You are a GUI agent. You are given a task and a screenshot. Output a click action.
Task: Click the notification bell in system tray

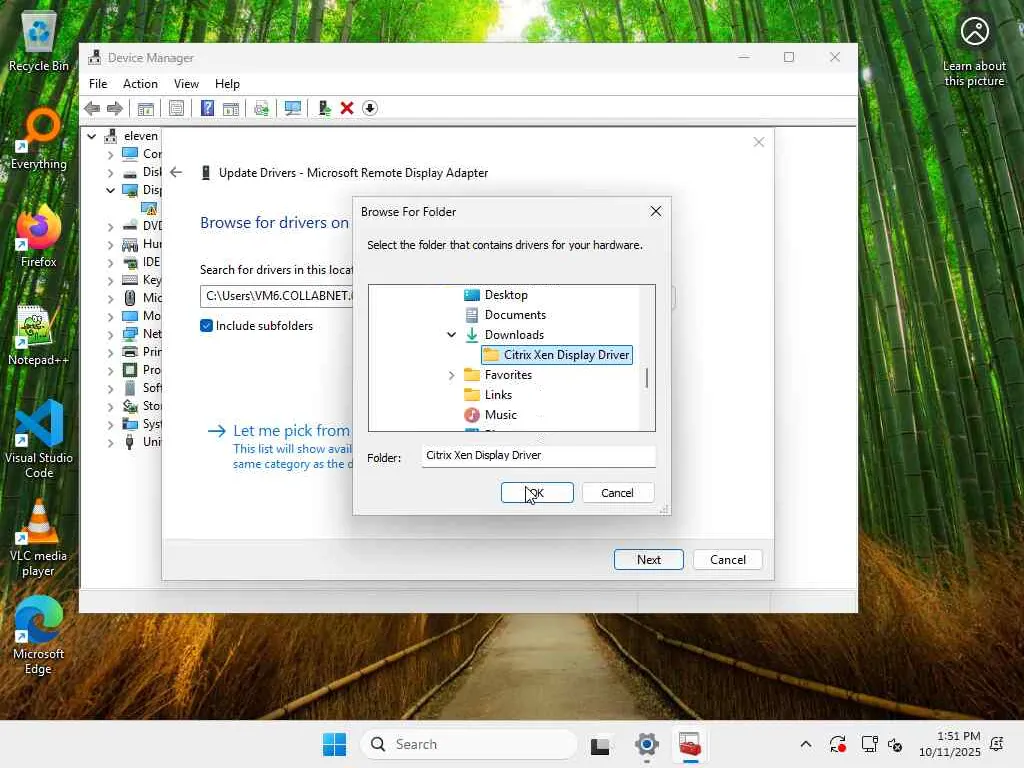tap(997, 744)
